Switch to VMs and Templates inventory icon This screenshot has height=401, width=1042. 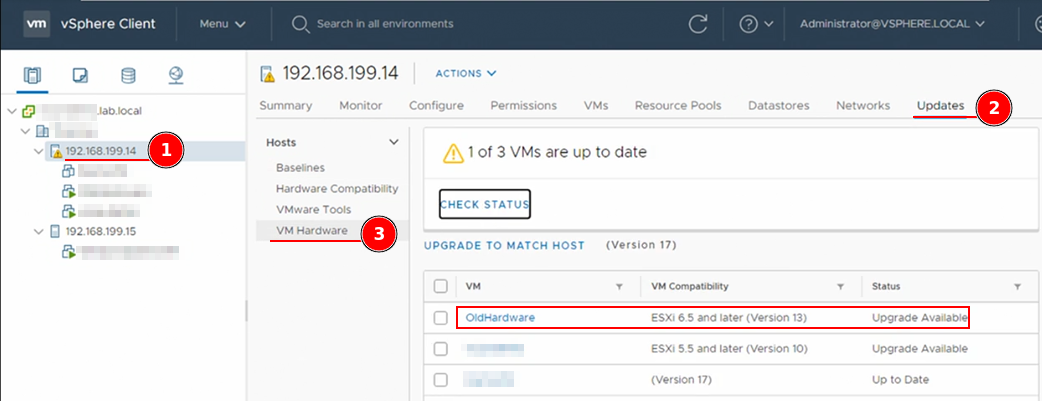[80, 75]
